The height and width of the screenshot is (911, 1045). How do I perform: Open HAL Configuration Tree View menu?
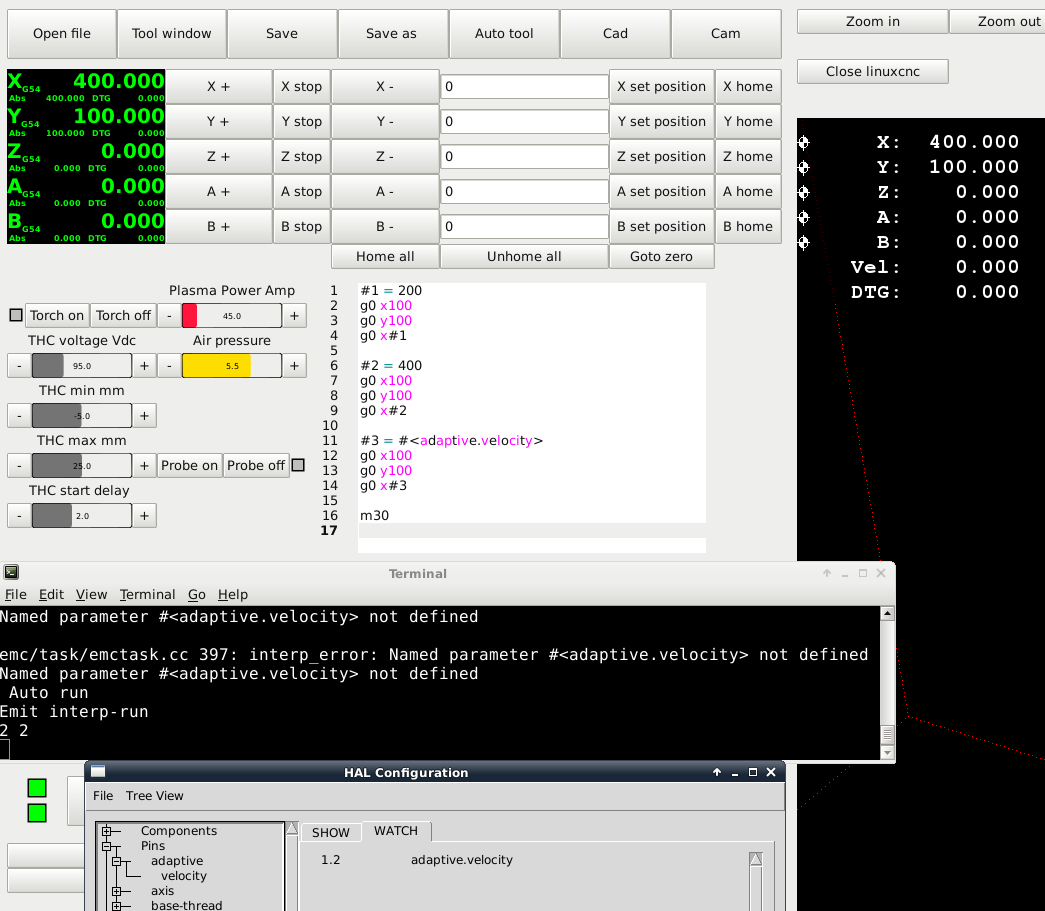[155, 796]
